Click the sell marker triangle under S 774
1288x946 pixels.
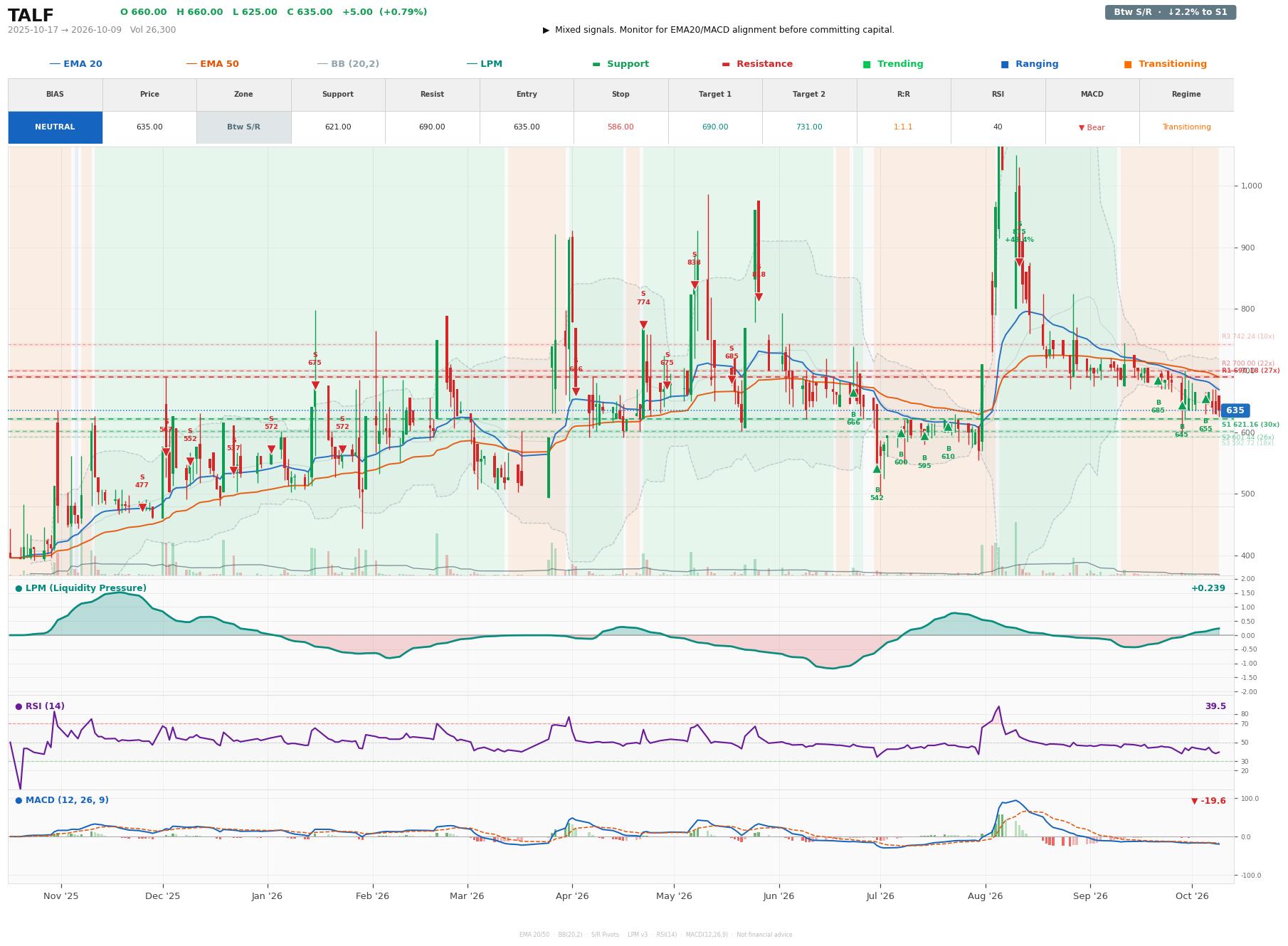pos(643,325)
